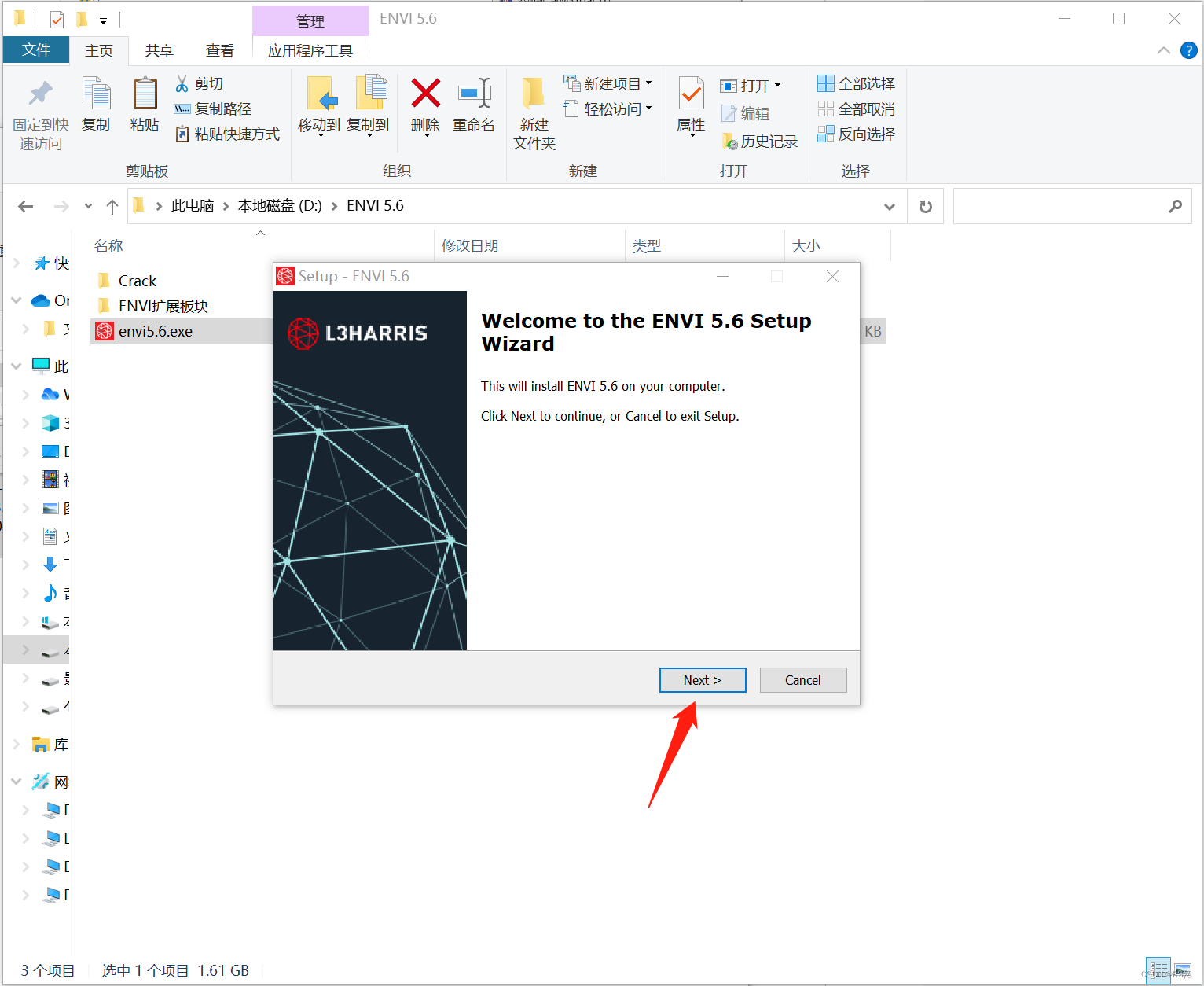Screen dimensions: 1204x986
Task: Click Invert Selection command
Action: pos(856,134)
